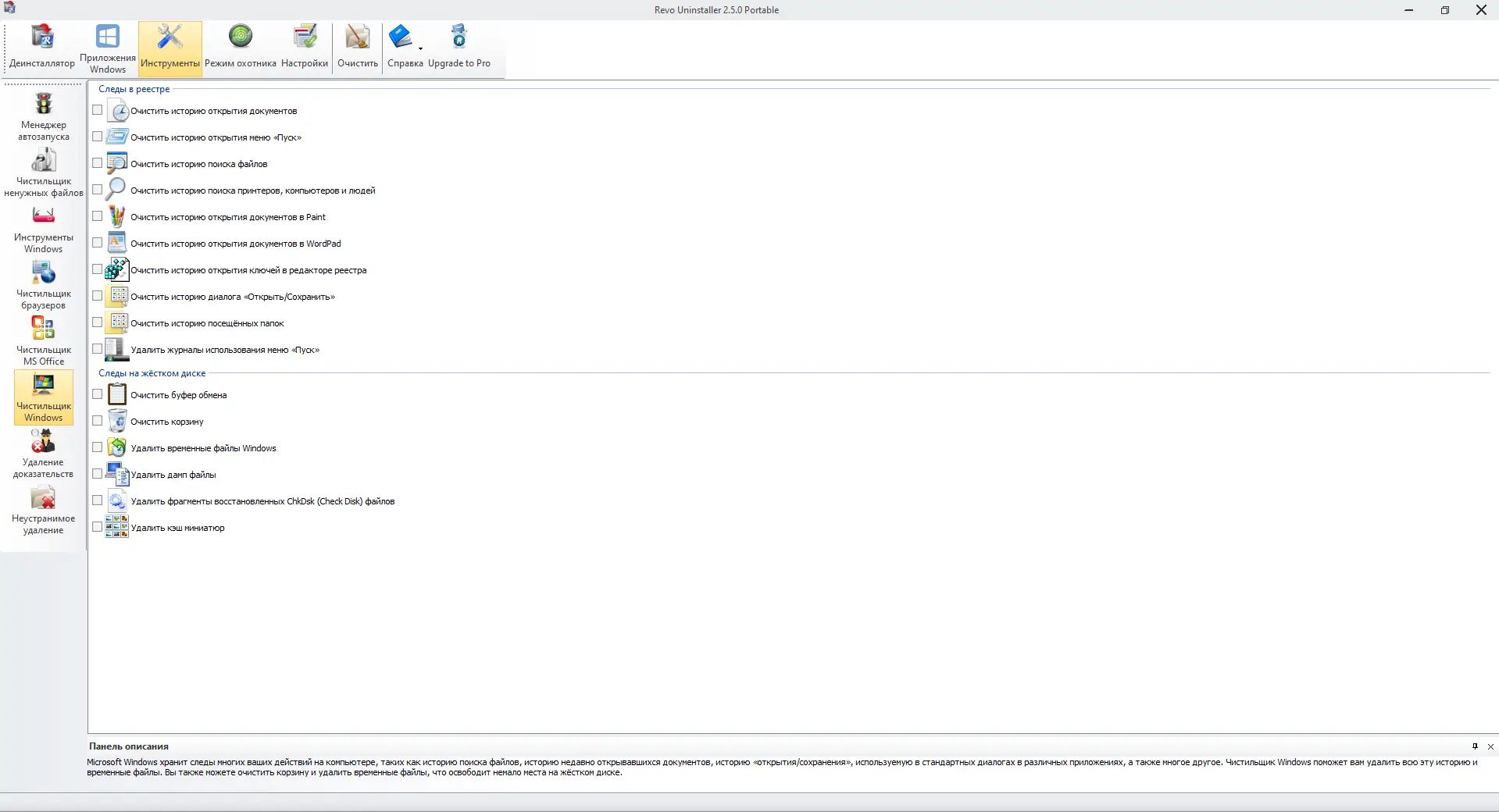Select 'Очистить историю посещённых папок' text

point(207,323)
